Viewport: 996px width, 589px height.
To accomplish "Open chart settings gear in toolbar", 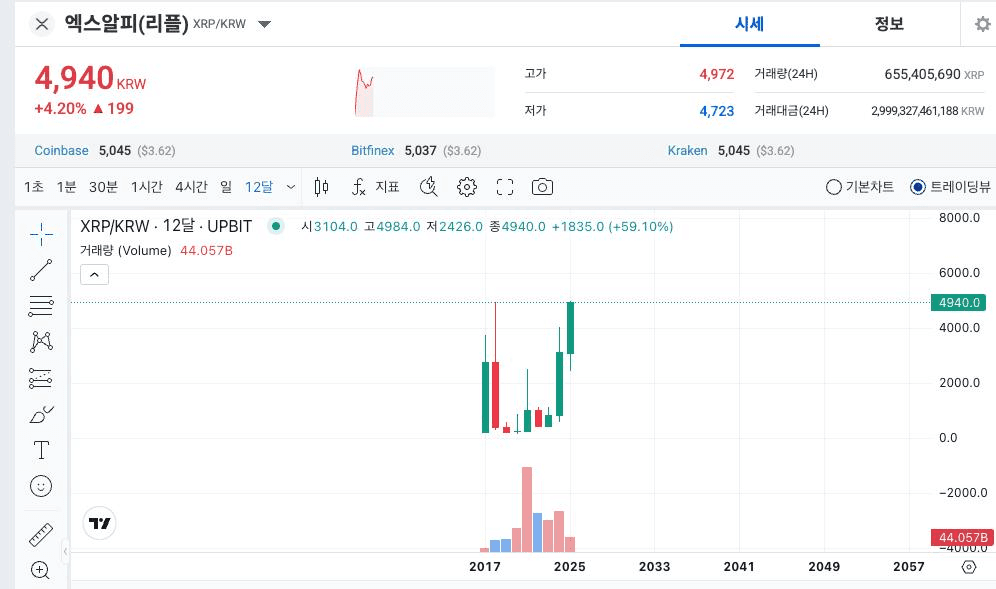I will click(467, 187).
